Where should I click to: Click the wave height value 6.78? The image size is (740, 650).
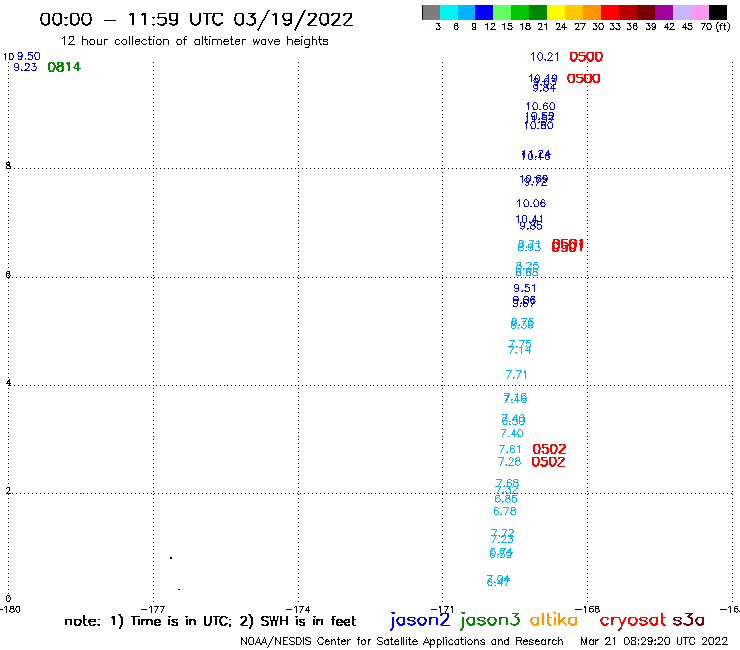[505, 511]
